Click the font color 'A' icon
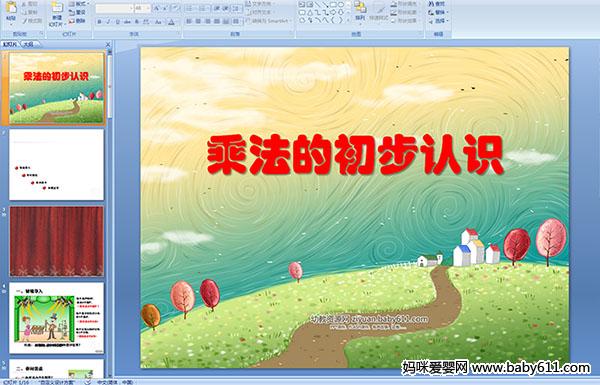The height and width of the screenshot is (385, 600). (171, 22)
